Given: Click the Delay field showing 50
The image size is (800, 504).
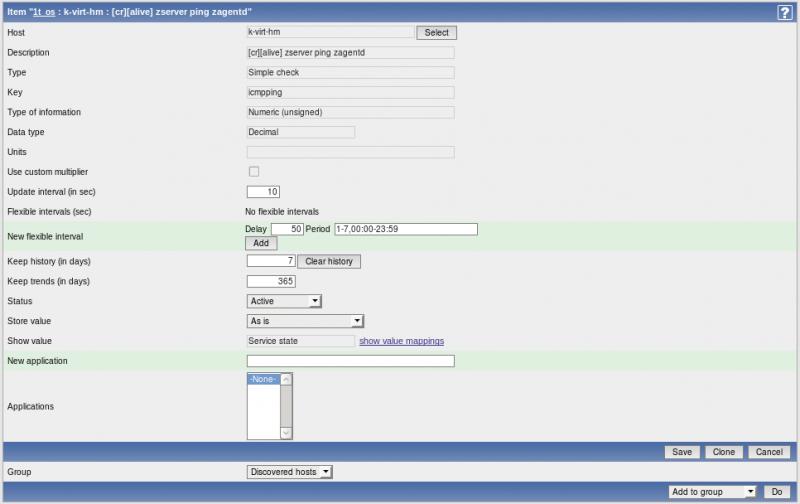Looking at the screenshot, I should pos(287,229).
